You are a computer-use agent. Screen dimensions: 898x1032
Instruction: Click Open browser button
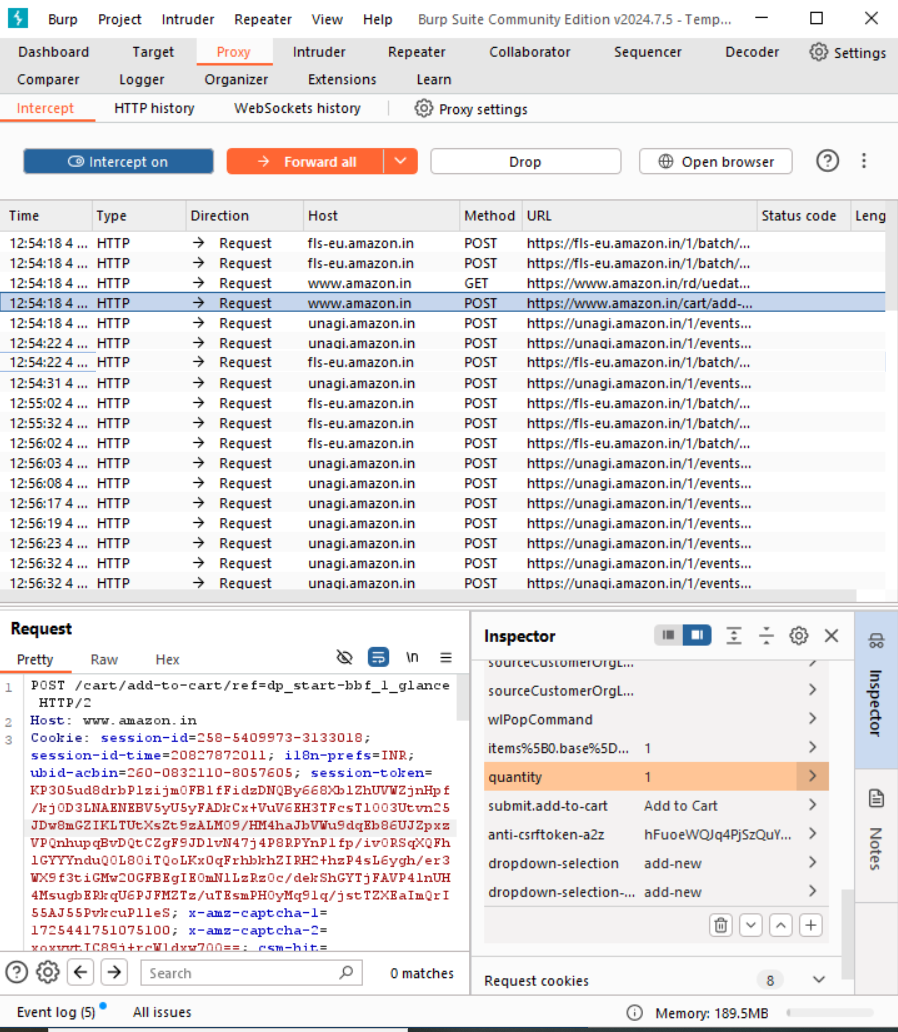[x=716, y=161]
